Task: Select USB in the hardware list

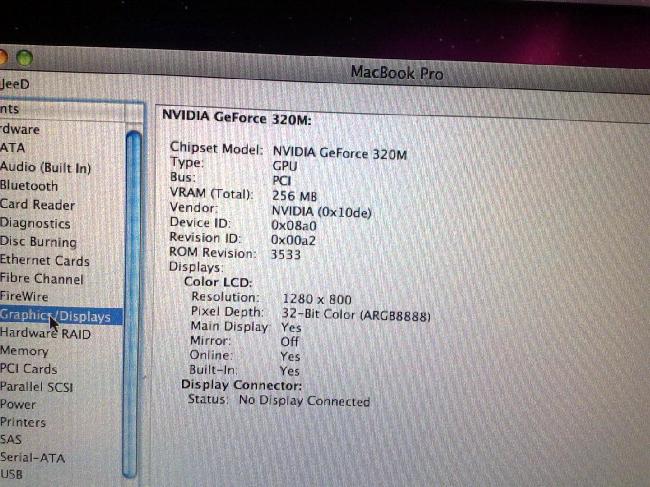Action: click(x=12, y=474)
